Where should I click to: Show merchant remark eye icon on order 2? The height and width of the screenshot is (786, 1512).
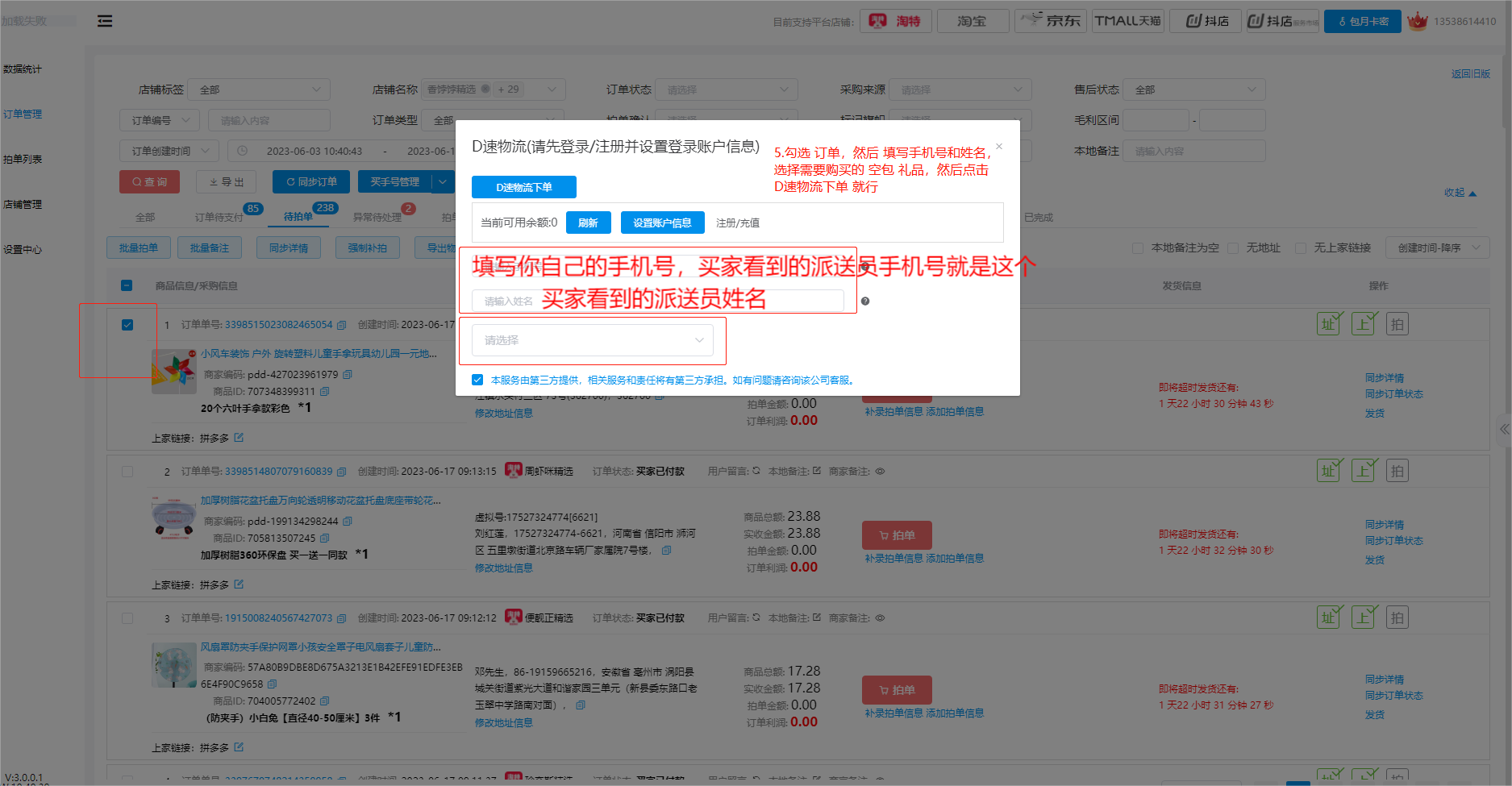tap(880, 472)
